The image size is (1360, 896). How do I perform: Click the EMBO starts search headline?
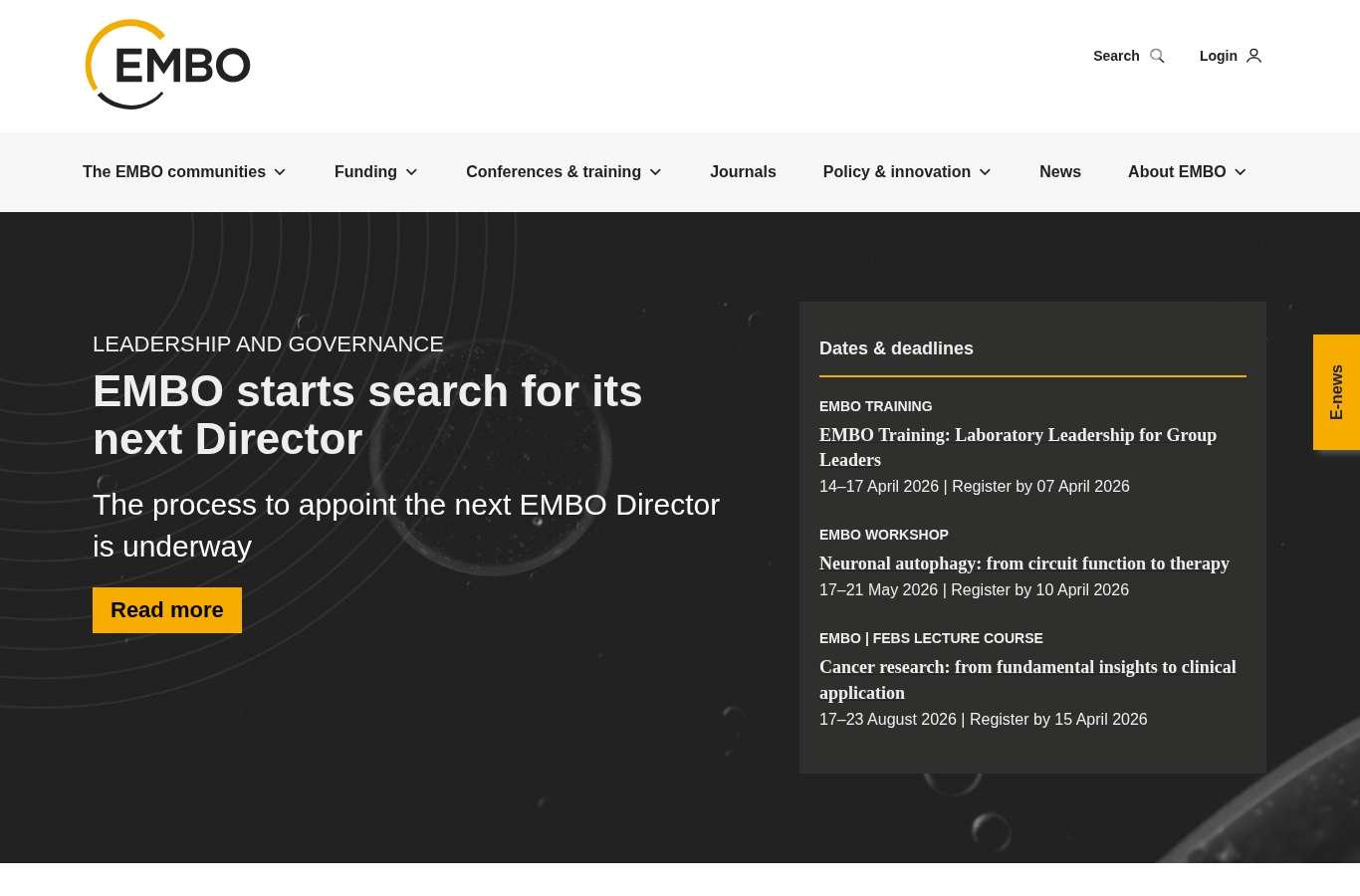(x=367, y=415)
